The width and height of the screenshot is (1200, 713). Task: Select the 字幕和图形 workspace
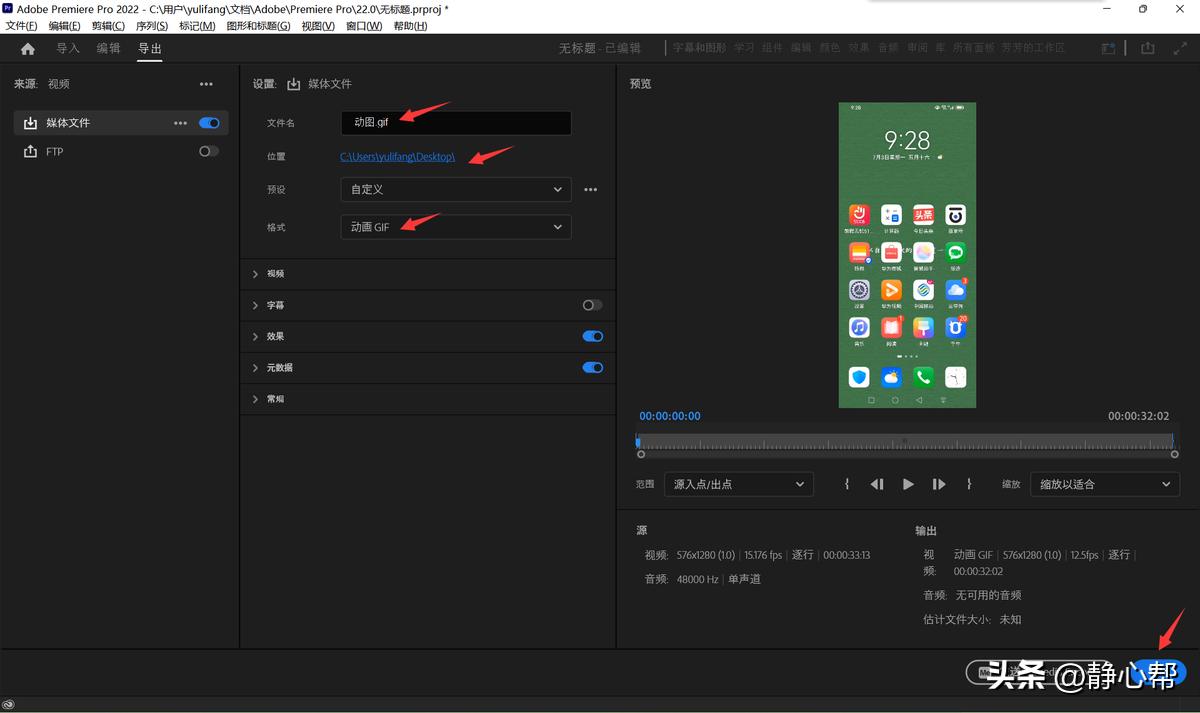point(699,48)
